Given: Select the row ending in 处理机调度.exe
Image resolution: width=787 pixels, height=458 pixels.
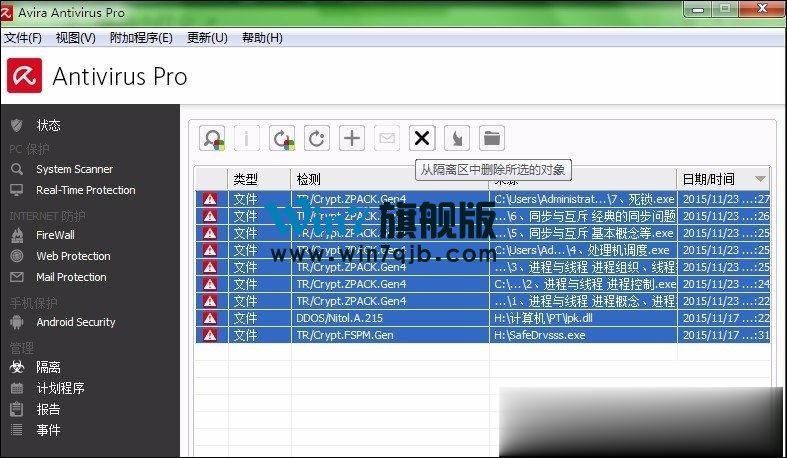Looking at the screenshot, I should click(x=483, y=250).
